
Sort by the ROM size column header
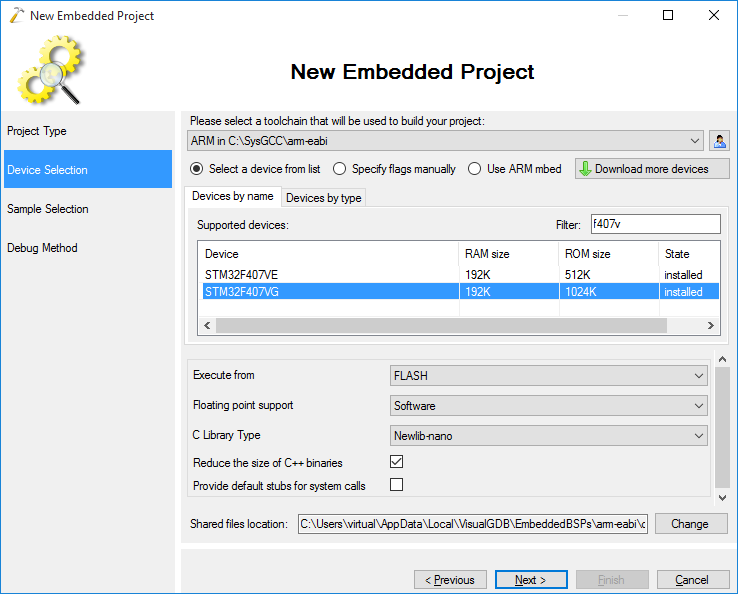point(609,254)
